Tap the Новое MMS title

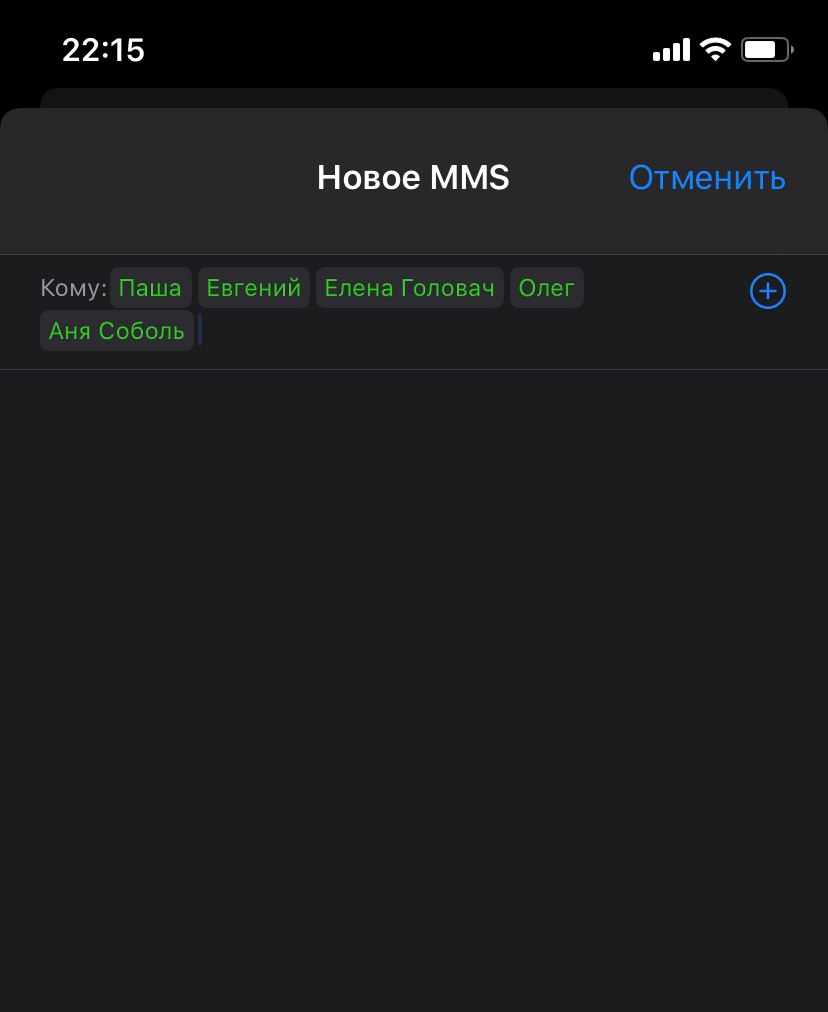tap(413, 177)
